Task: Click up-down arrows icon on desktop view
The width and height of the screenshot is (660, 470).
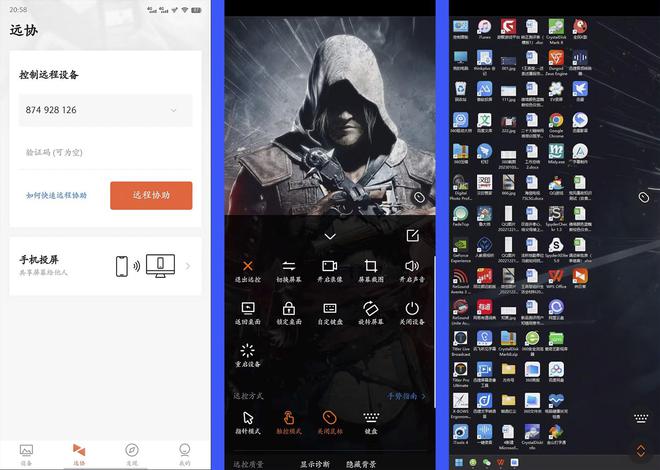Action: pyautogui.click(x=641, y=450)
